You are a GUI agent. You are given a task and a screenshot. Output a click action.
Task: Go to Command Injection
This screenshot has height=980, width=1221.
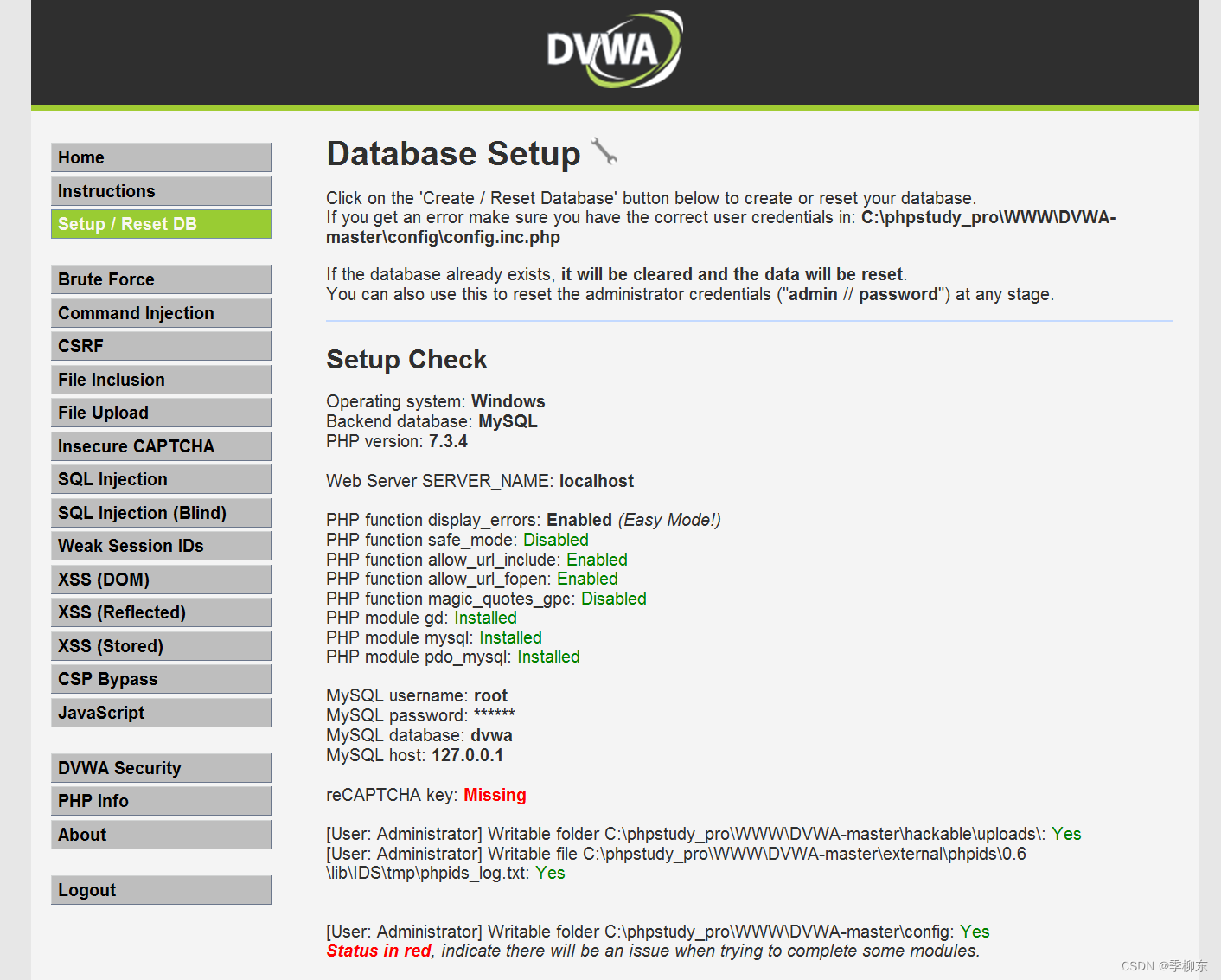(161, 313)
